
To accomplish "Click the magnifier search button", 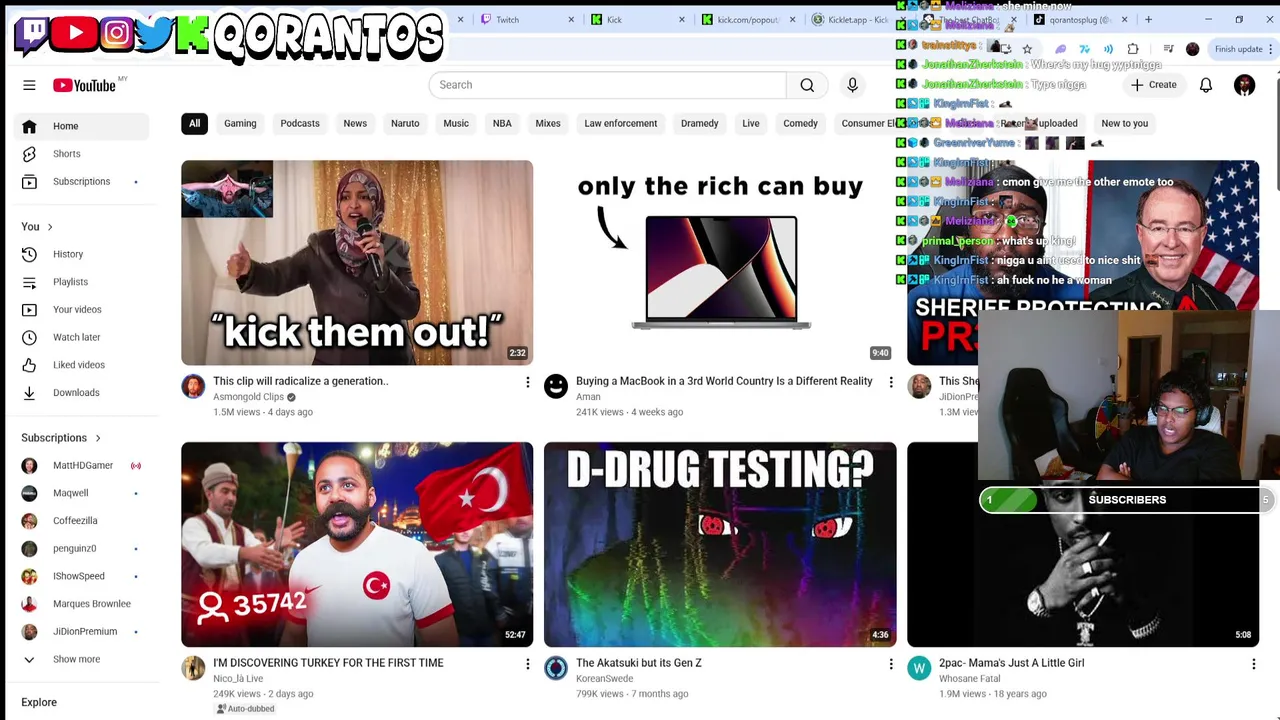I will coord(807,85).
